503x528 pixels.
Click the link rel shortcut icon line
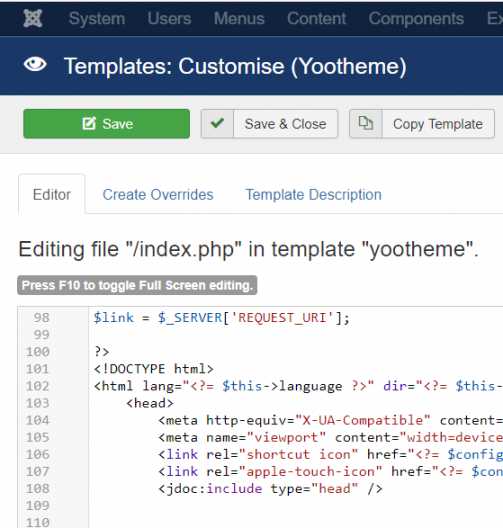331,454
